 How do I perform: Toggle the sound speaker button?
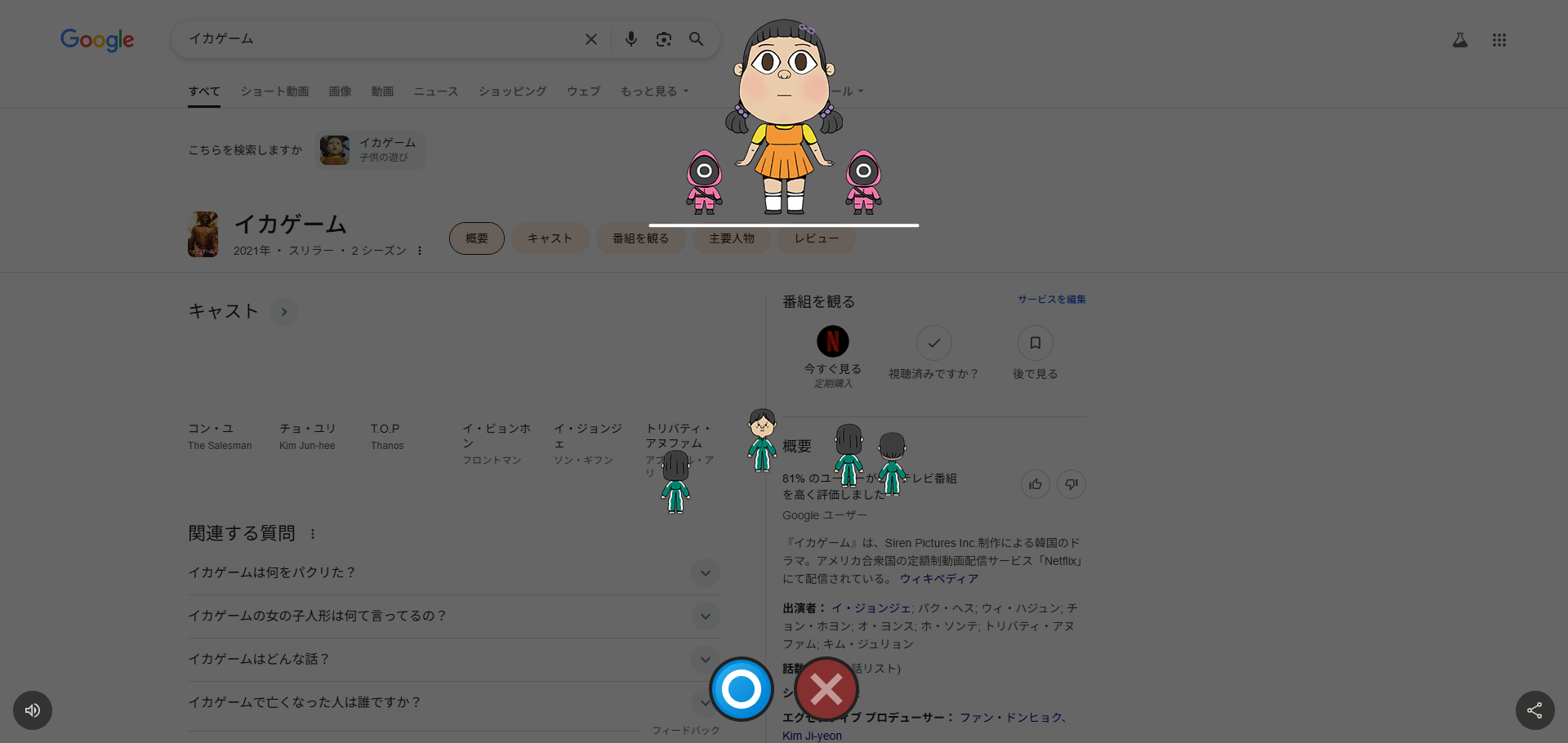(x=33, y=710)
